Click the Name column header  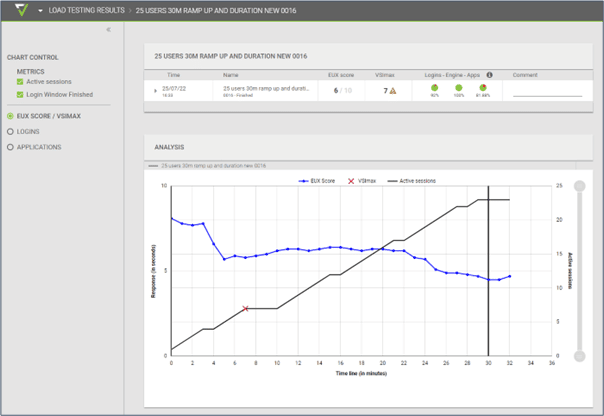[231, 75]
